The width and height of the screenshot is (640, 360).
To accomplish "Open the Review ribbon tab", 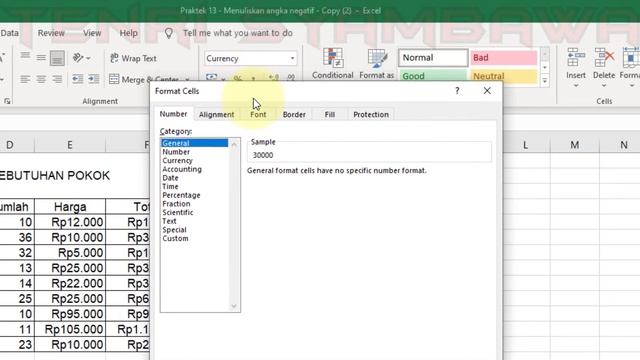I will pyautogui.click(x=51, y=33).
